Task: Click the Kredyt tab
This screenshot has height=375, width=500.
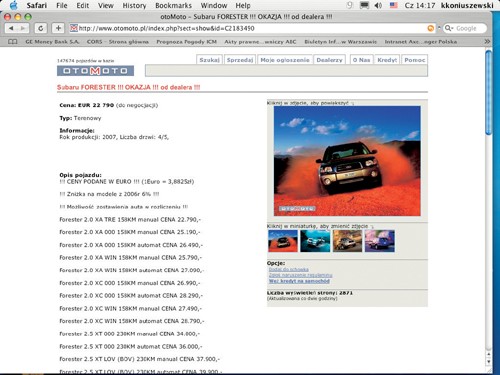Action: point(387,60)
